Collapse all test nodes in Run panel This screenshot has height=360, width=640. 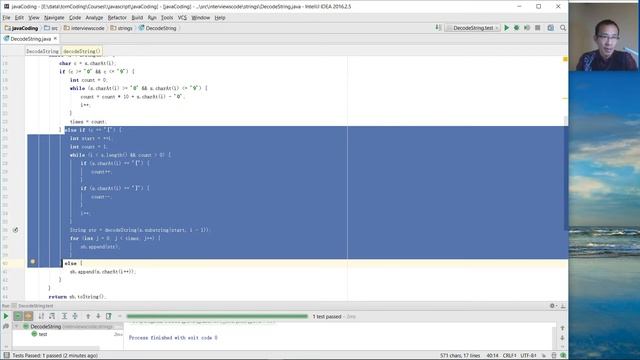tap(75, 316)
